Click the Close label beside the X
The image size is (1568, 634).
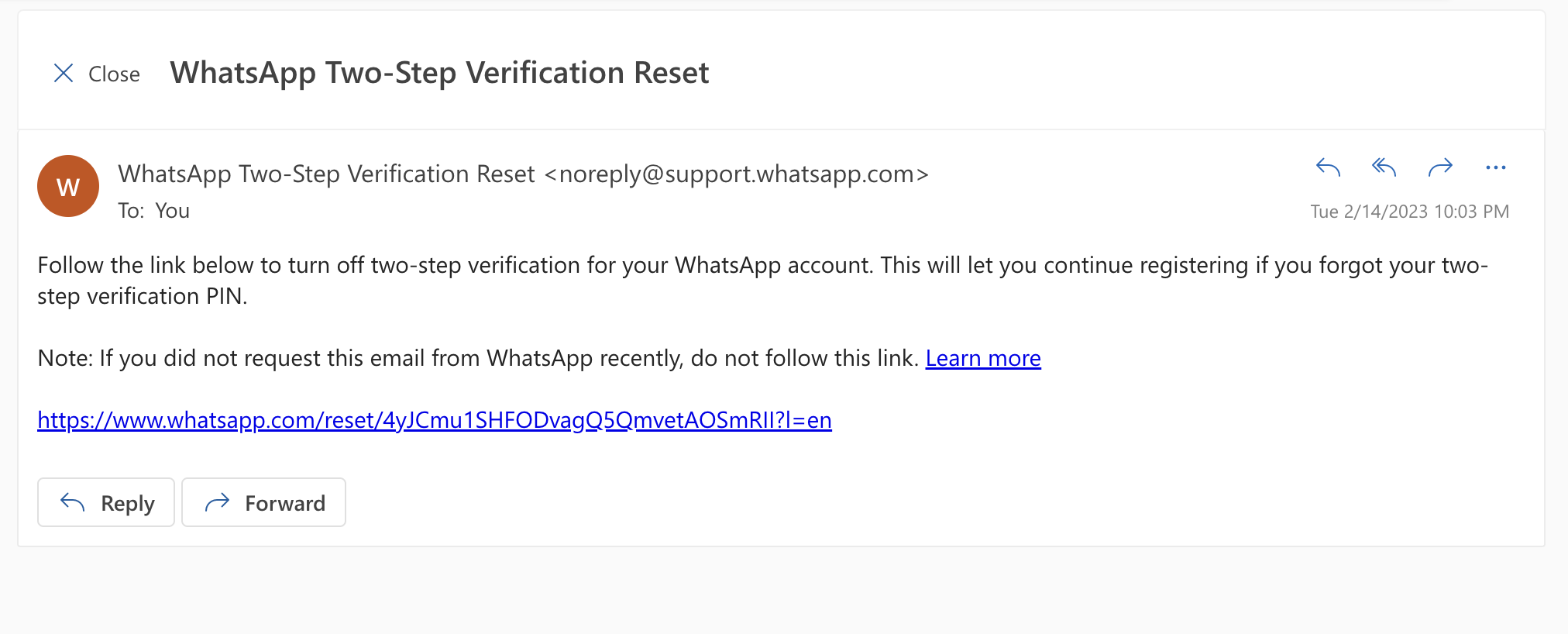coord(114,74)
